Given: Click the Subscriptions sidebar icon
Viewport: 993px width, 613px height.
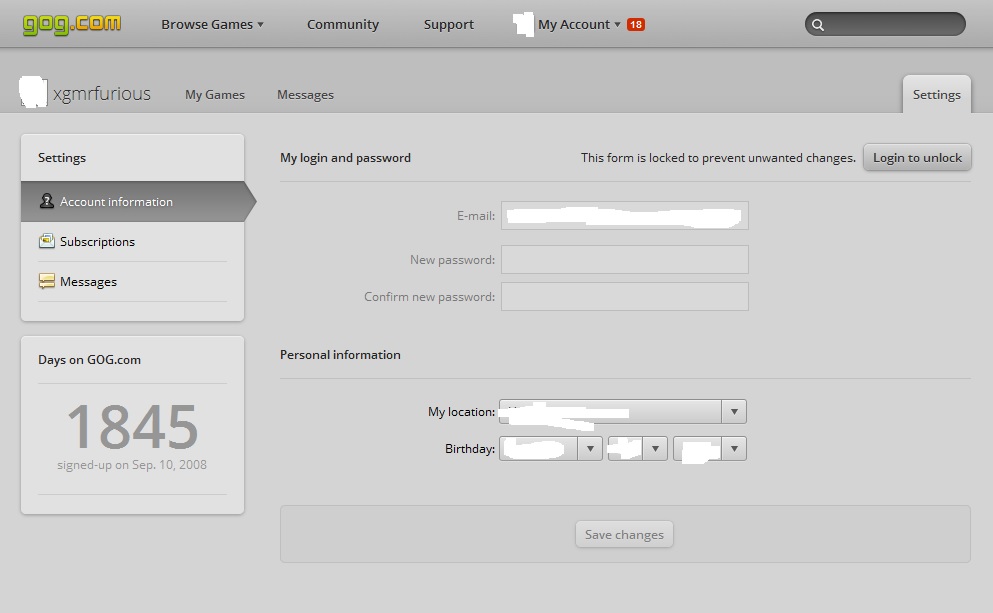Looking at the screenshot, I should click(x=46, y=241).
